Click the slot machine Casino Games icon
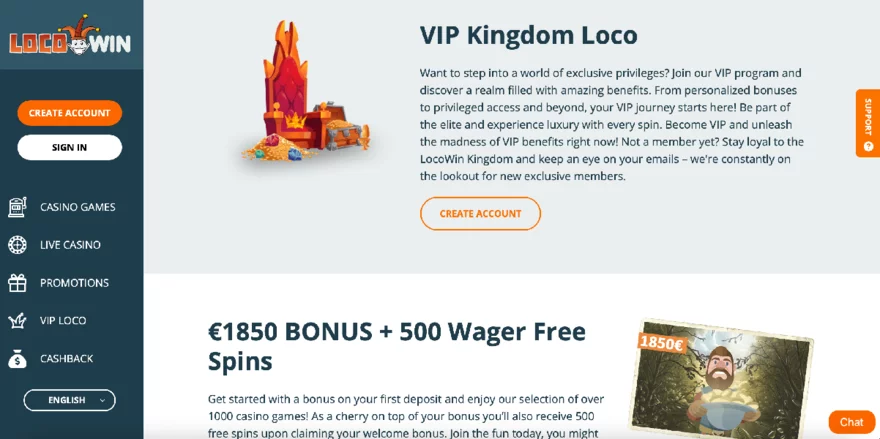 pyautogui.click(x=17, y=207)
